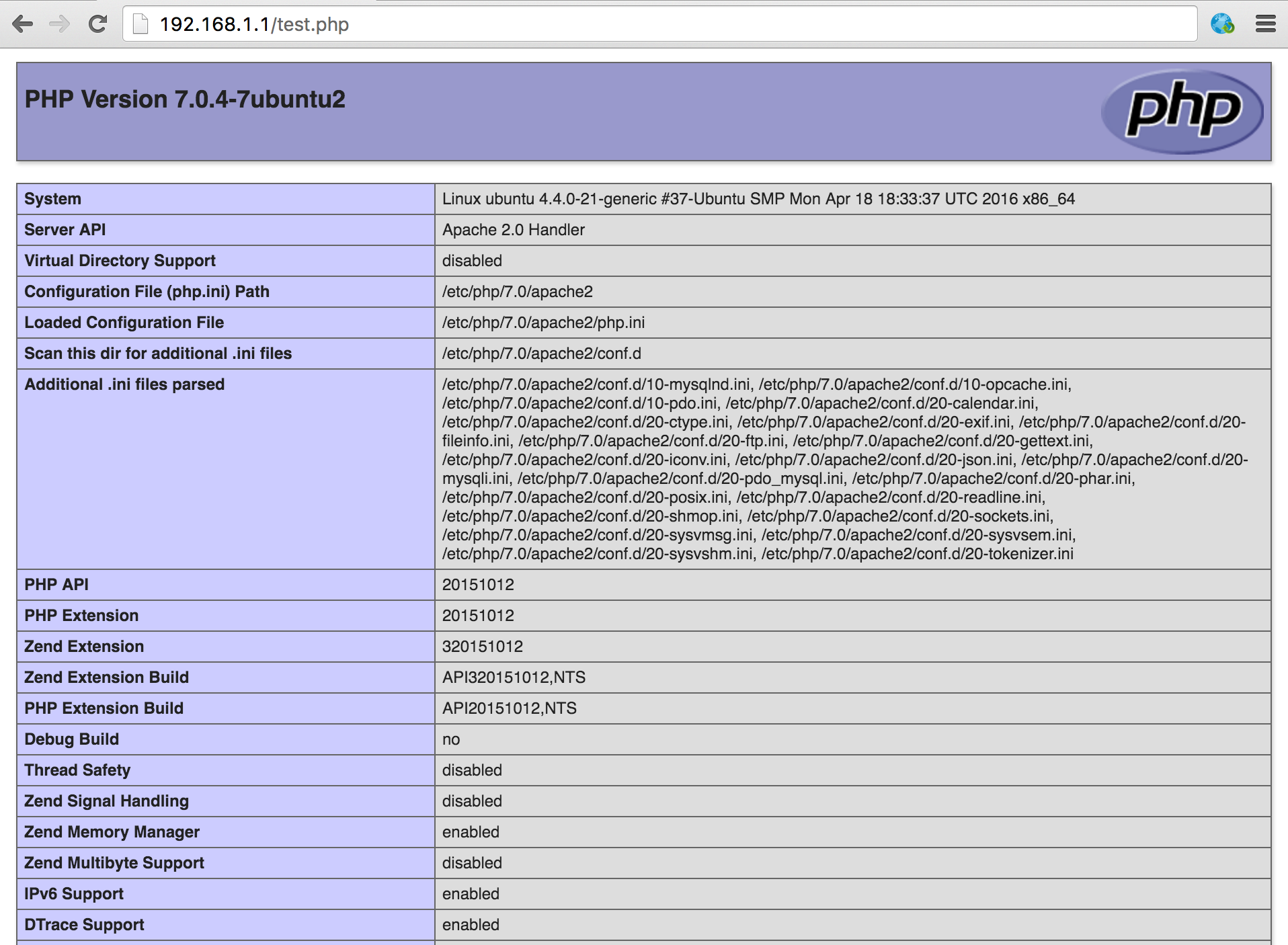Click the DTrace Support enabled value
Screen dimensions: 1288x945
pos(471,925)
